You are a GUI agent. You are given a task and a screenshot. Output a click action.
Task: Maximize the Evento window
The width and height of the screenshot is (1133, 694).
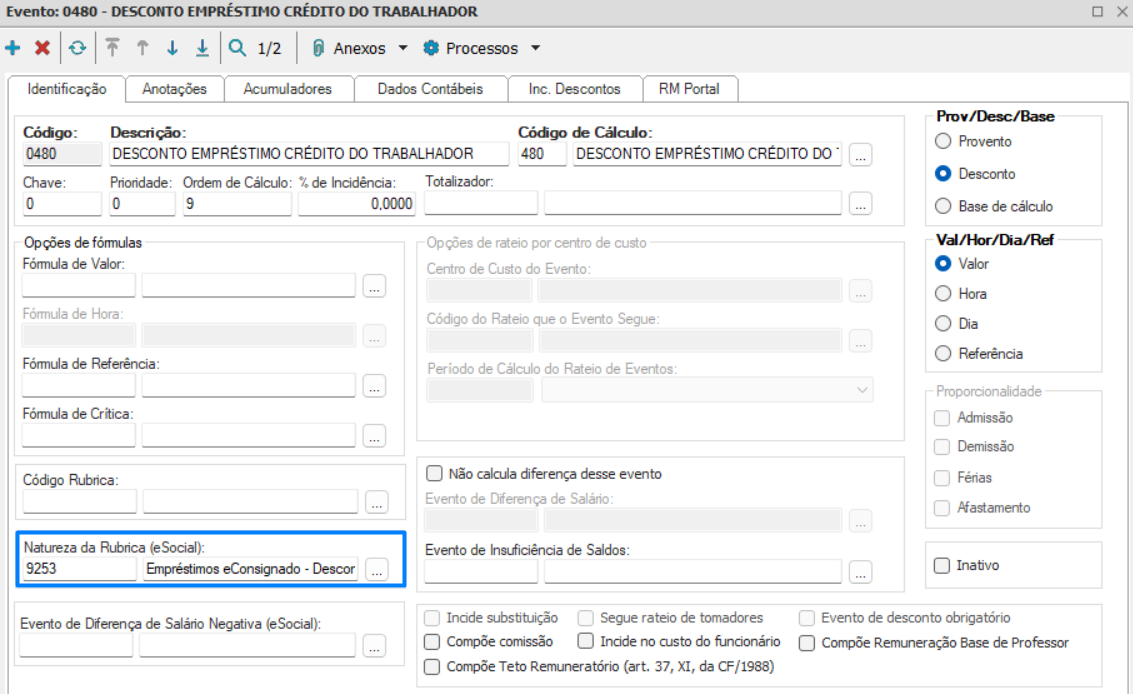pos(1098,12)
